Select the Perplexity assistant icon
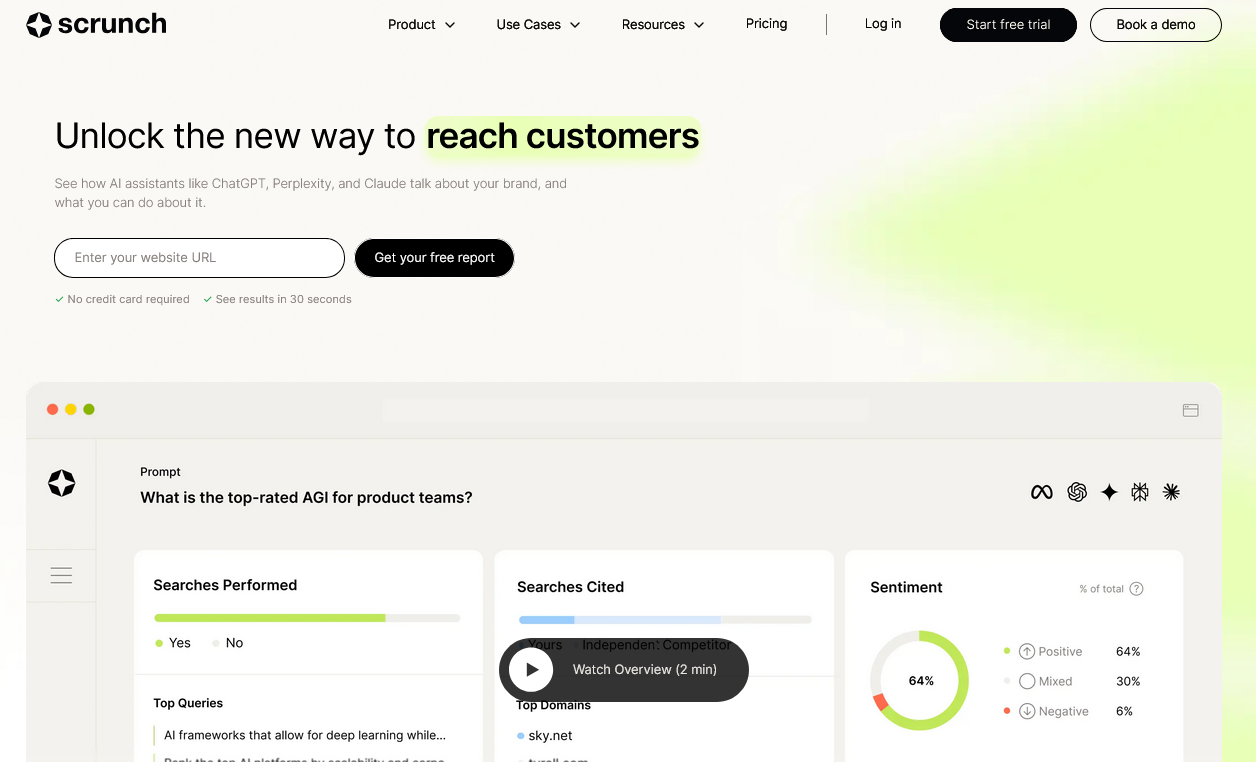This screenshot has width=1256, height=762. 1140,492
